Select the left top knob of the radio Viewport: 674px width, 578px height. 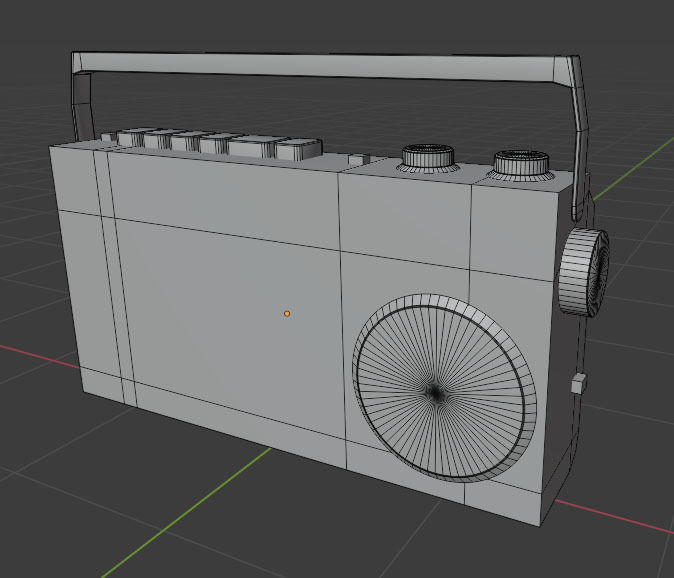[428, 157]
